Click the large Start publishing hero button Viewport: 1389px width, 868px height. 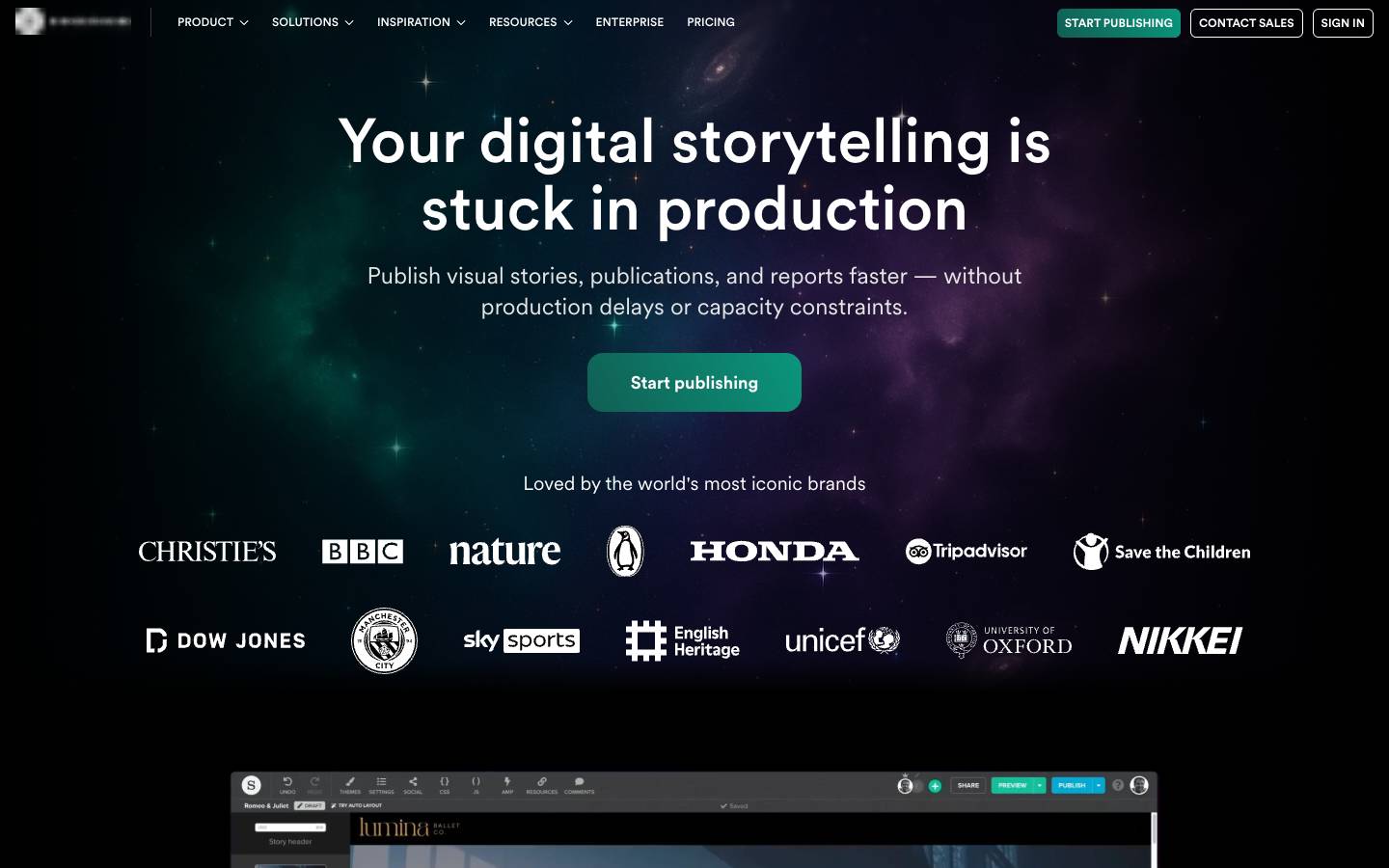[694, 382]
